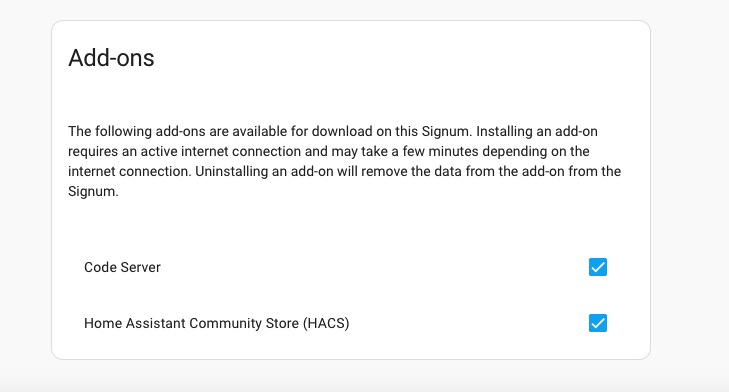
Task: Select the Home Assistant Community Store (HACS) label
Action: click(x=217, y=323)
